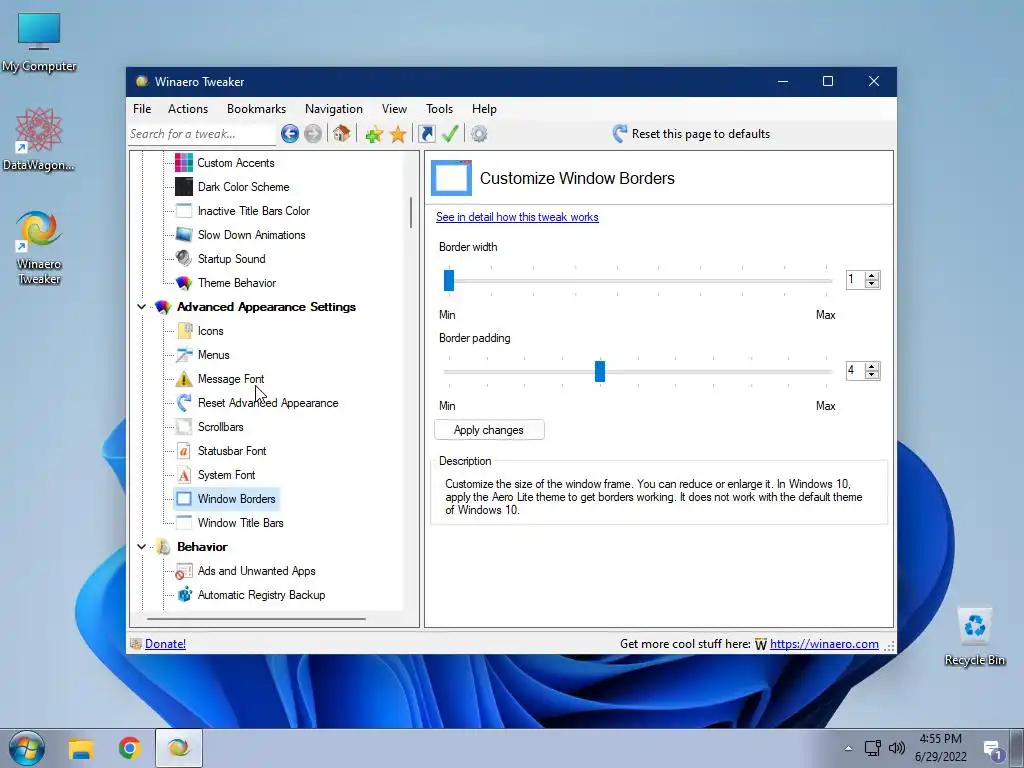Select Inactive Title Bars Color item

(x=254, y=211)
